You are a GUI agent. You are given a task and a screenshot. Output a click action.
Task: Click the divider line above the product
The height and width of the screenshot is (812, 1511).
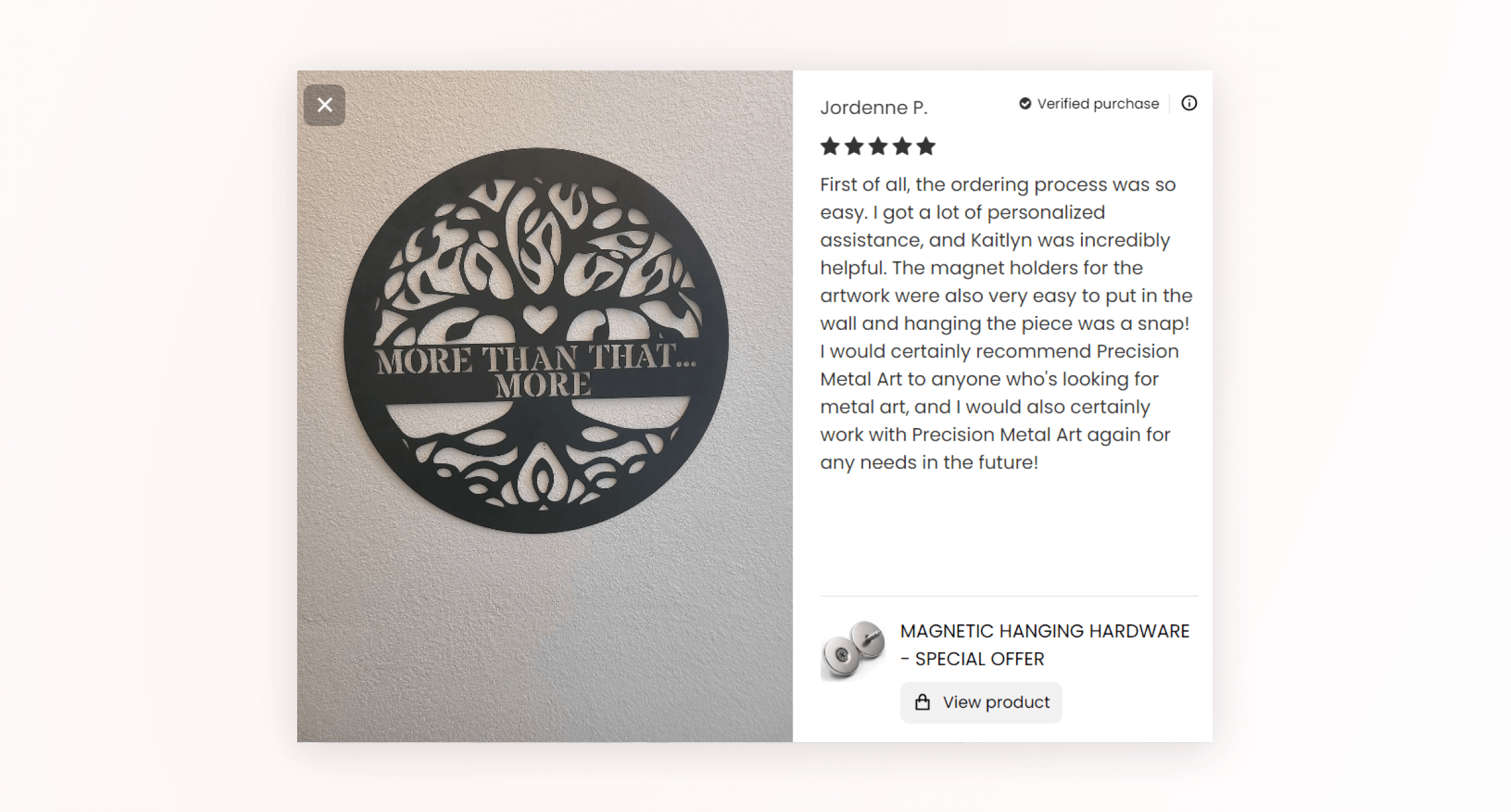pos(1009,595)
